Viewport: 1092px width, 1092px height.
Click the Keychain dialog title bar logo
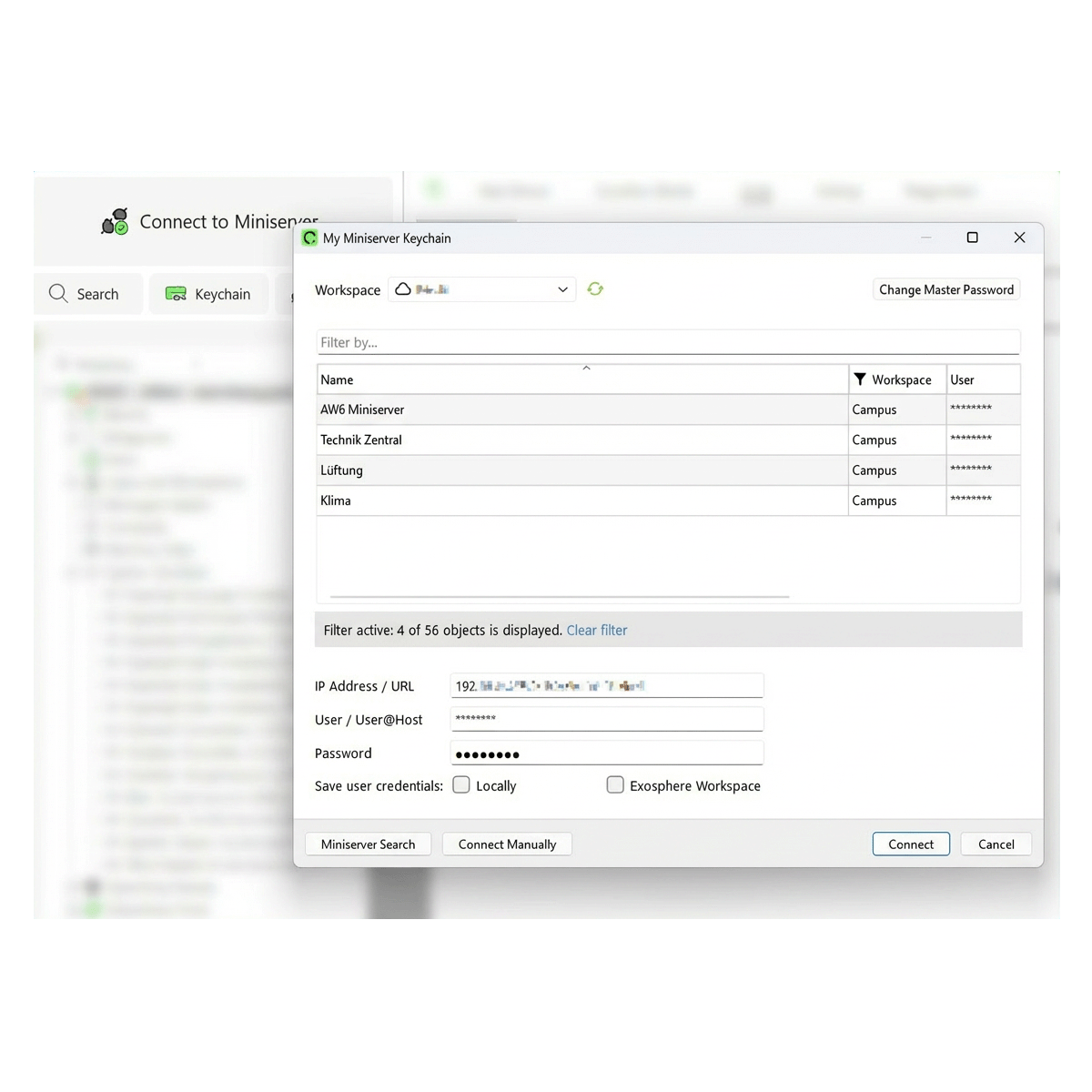pyautogui.click(x=309, y=238)
